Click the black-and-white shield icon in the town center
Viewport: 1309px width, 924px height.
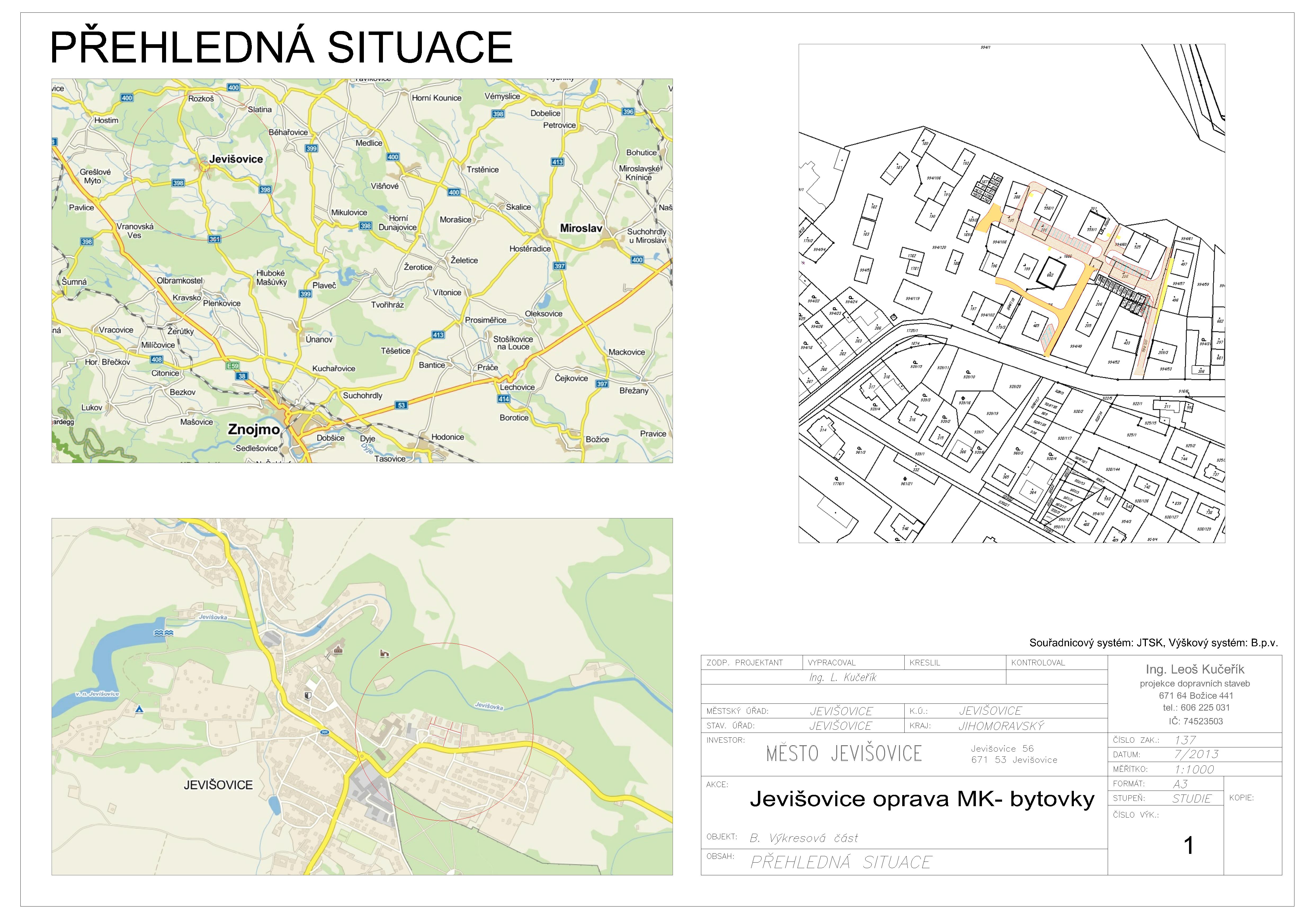(x=309, y=696)
